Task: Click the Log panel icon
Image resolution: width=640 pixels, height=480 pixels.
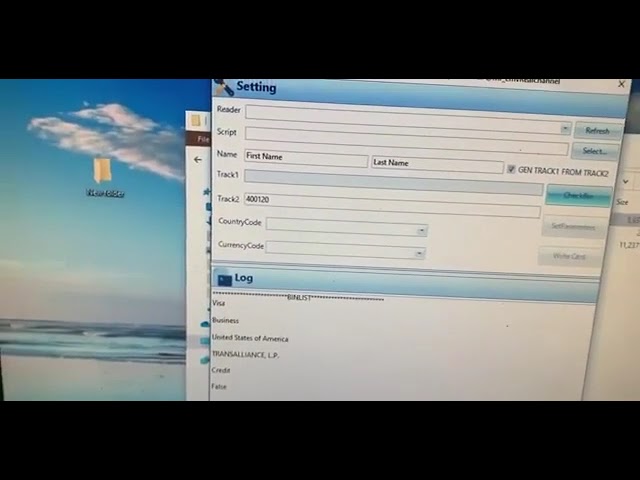Action: [224, 279]
